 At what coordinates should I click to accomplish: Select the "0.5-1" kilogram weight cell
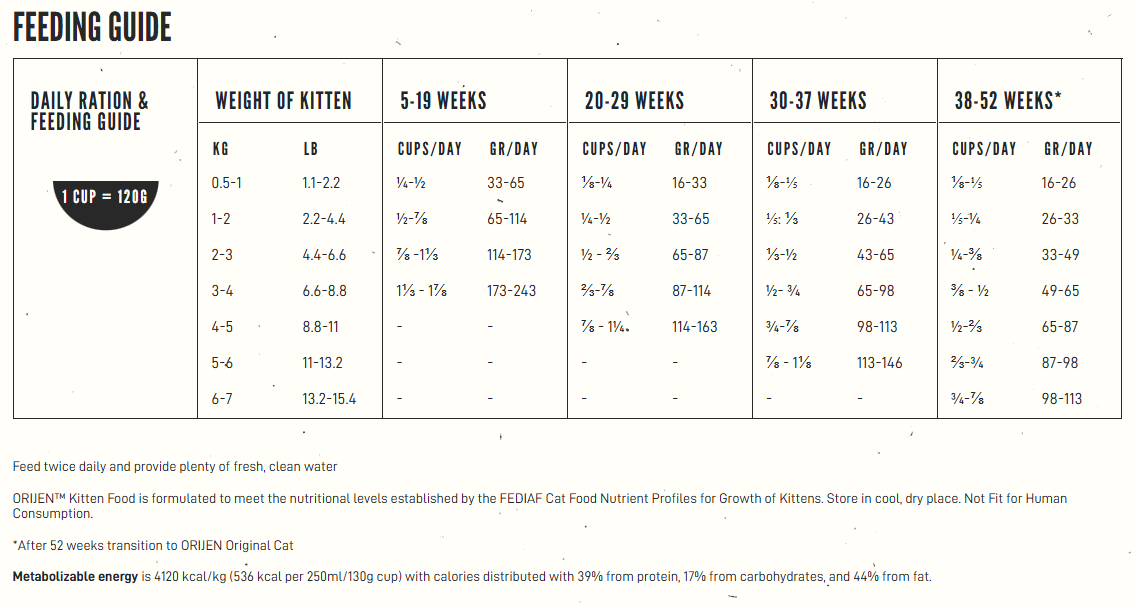(227, 183)
